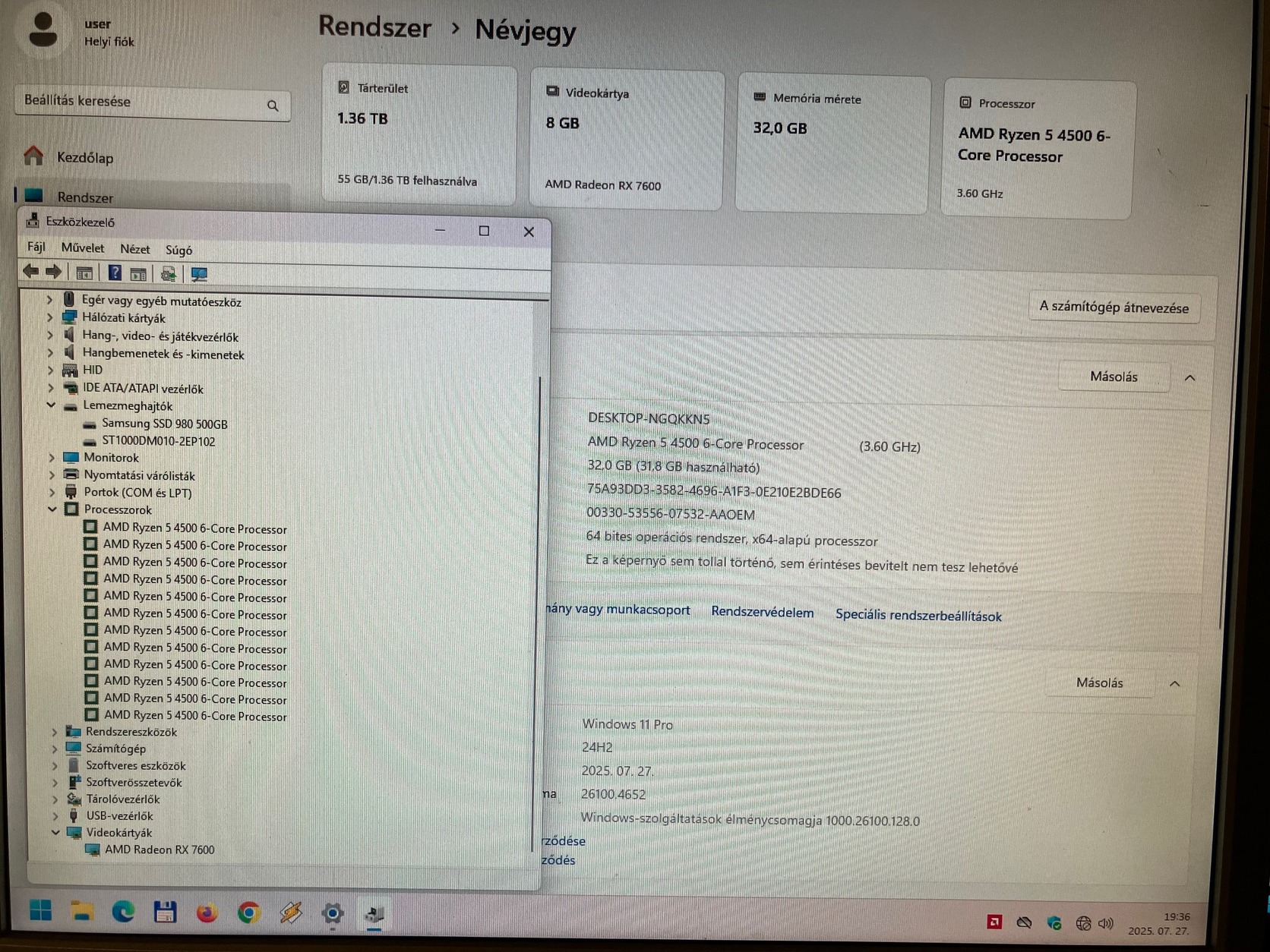The width and height of the screenshot is (1270, 952).
Task: Click the Device Manager icon on the taskbar
Action: (x=374, y=914)
